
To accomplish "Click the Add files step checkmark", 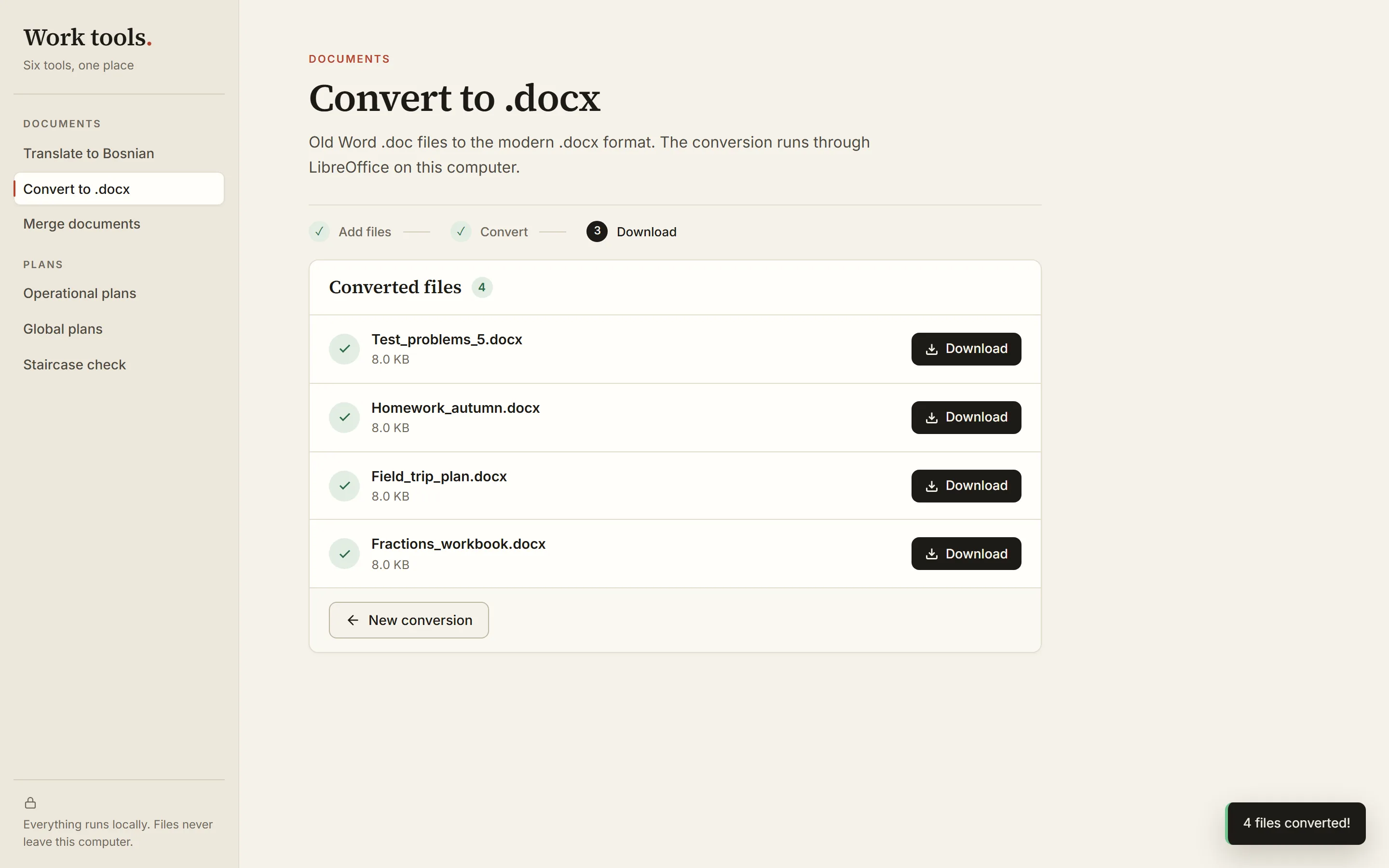I will coord(319,231).
